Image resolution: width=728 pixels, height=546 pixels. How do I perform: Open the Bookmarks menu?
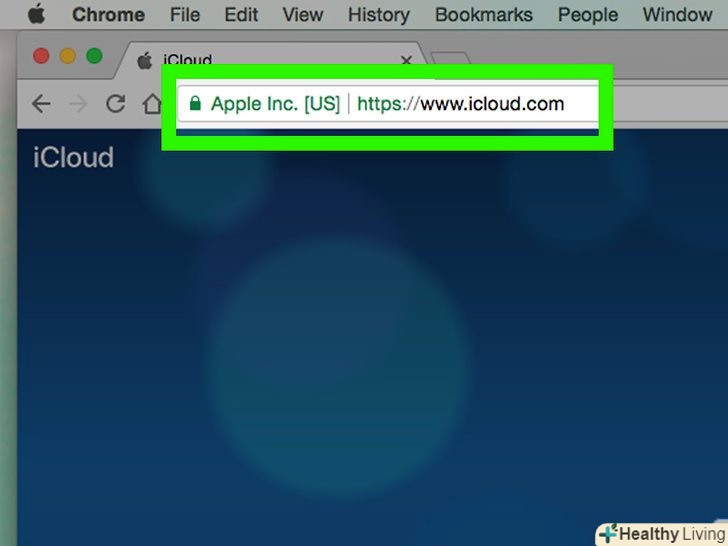[x=484, y=15]
